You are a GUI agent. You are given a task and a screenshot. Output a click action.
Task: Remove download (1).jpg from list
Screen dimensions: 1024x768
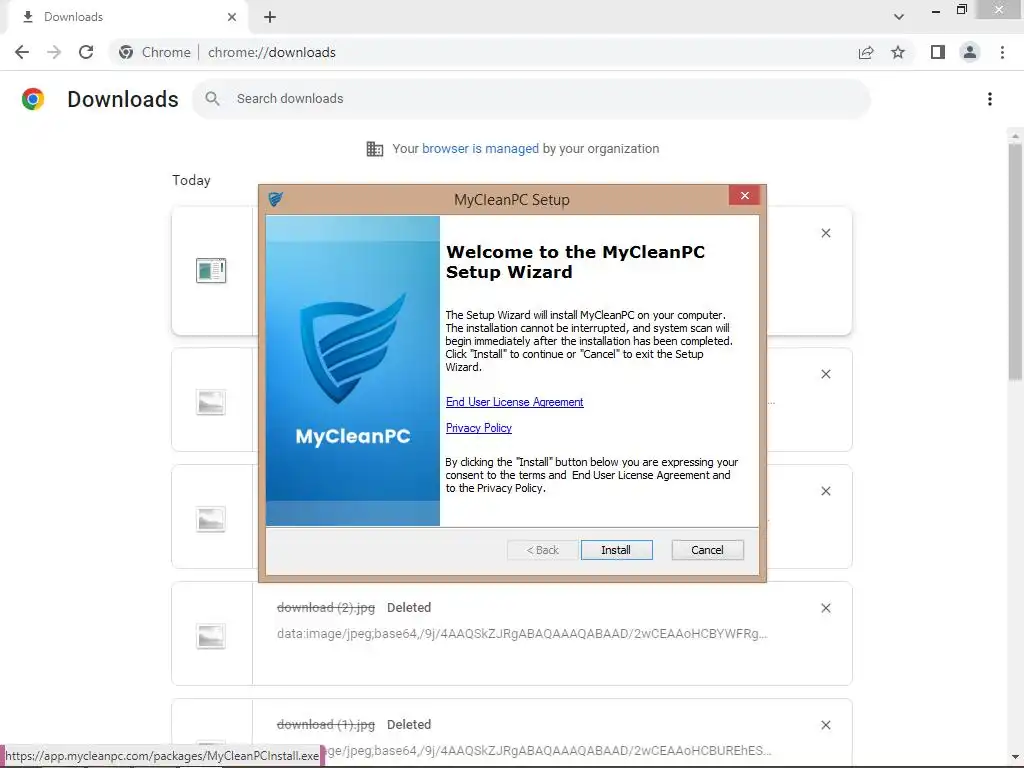pos(825,725)
